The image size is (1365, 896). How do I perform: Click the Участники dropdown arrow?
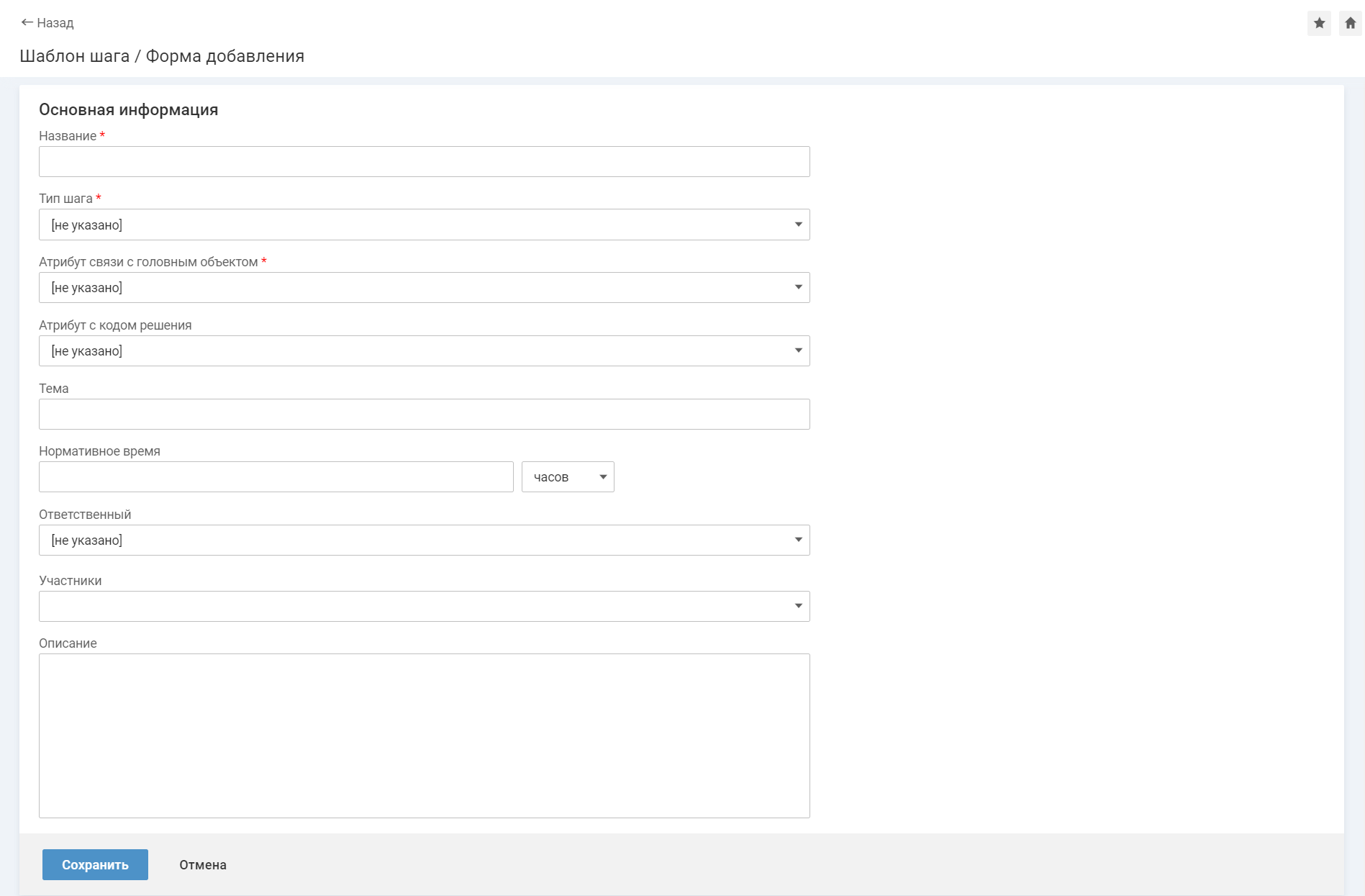pos(798,607)
